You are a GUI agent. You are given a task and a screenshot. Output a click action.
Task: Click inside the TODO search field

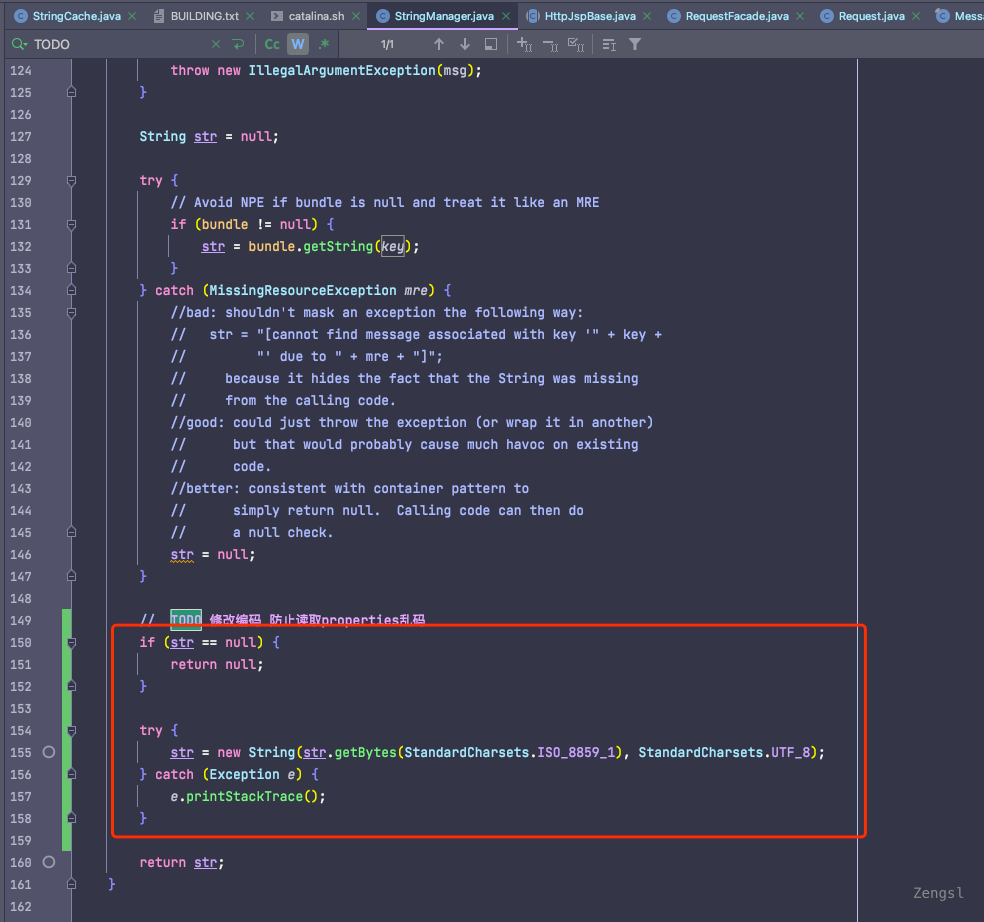coord(120,45)
